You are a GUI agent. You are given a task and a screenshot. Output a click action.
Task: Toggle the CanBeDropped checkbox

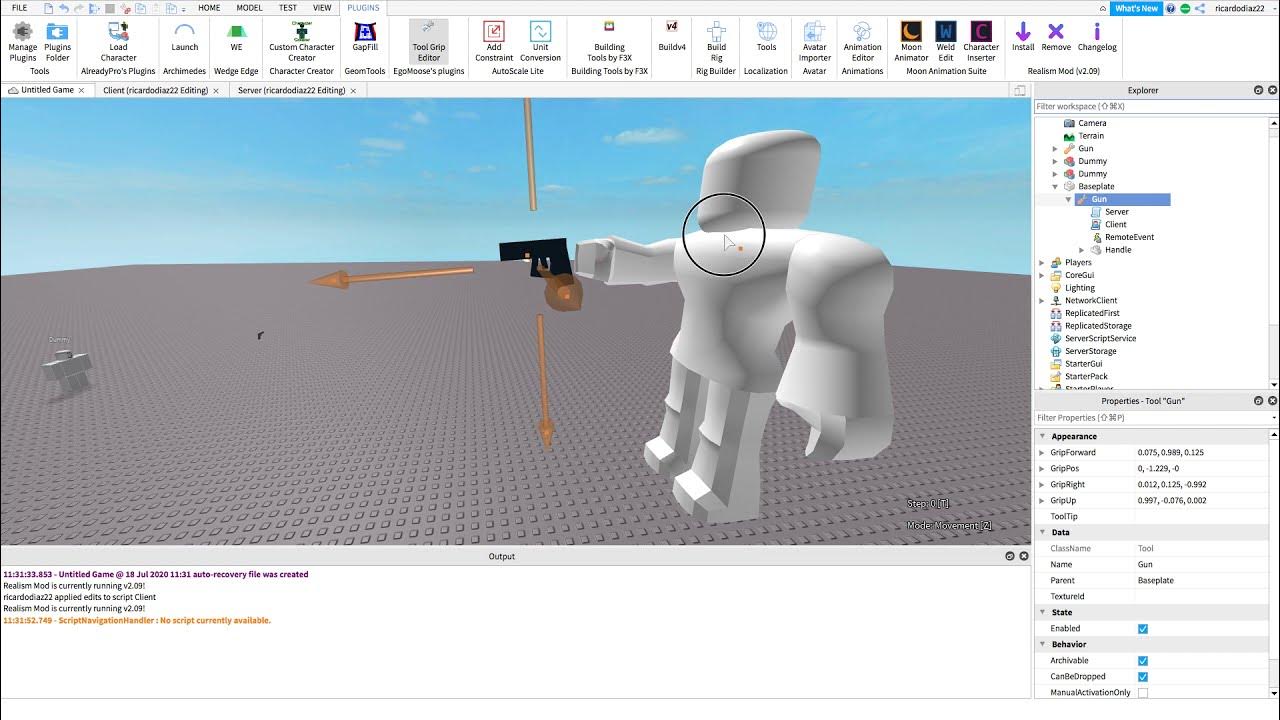coord(1143,677)
